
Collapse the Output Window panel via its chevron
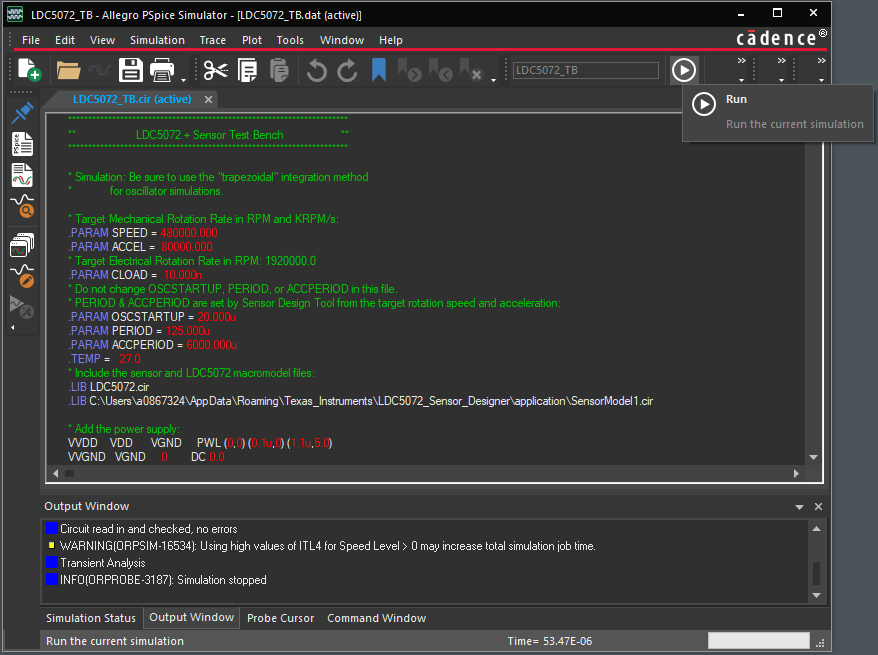pyautogui.click(x=797, y=506)
